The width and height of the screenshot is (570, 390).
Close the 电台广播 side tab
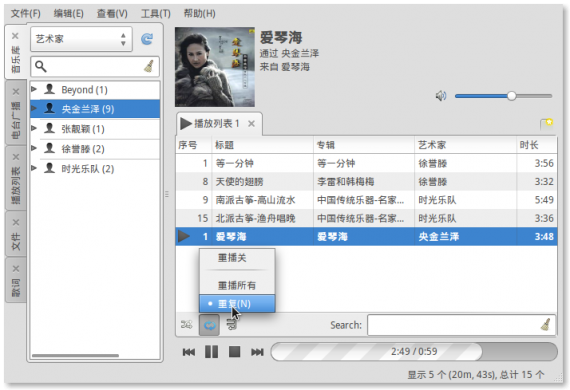16,92
